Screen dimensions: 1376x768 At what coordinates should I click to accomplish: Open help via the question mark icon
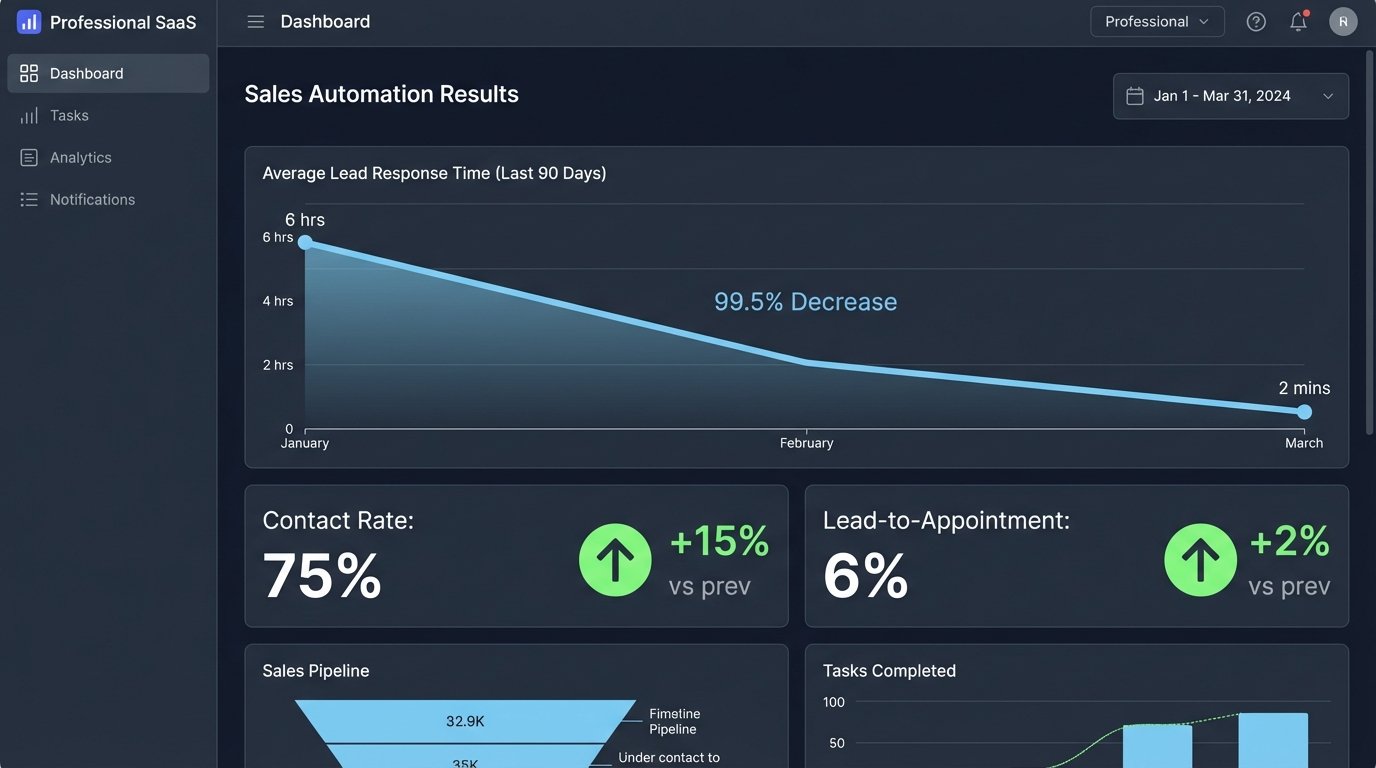pyautogui.click(x=1256, y=20)
